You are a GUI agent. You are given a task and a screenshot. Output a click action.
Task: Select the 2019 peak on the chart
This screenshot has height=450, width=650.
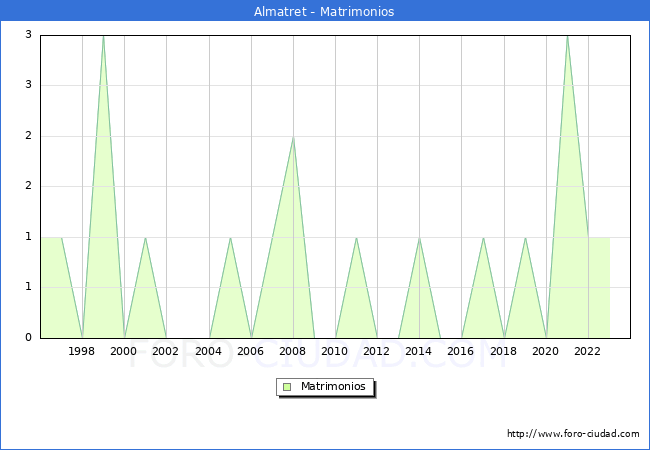coord(525,238)
